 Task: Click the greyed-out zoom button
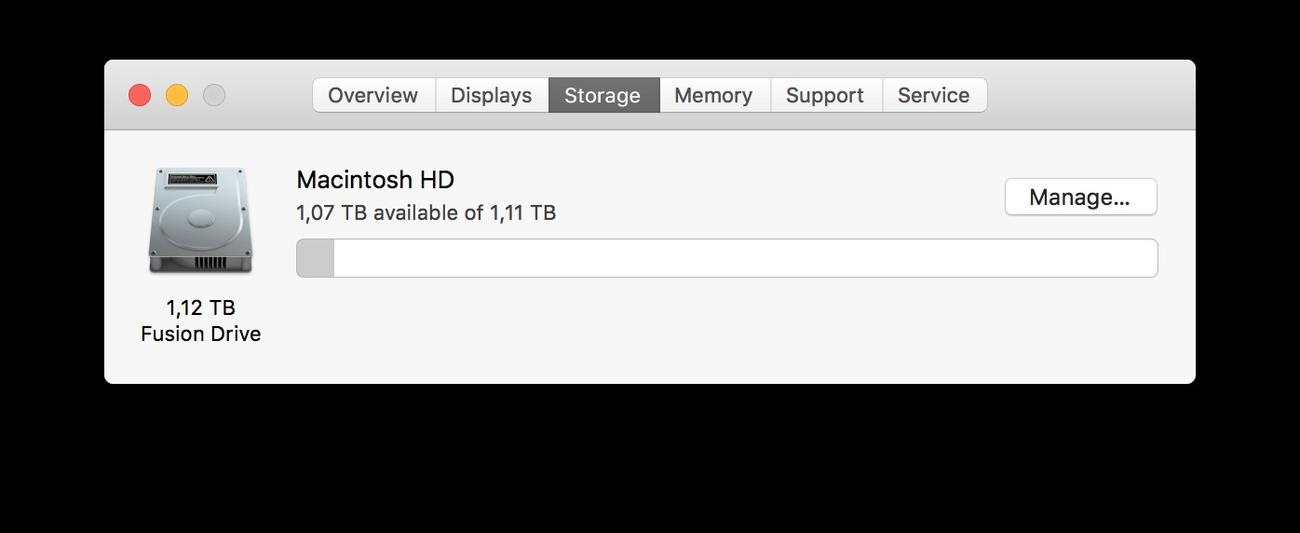[214, 95]
